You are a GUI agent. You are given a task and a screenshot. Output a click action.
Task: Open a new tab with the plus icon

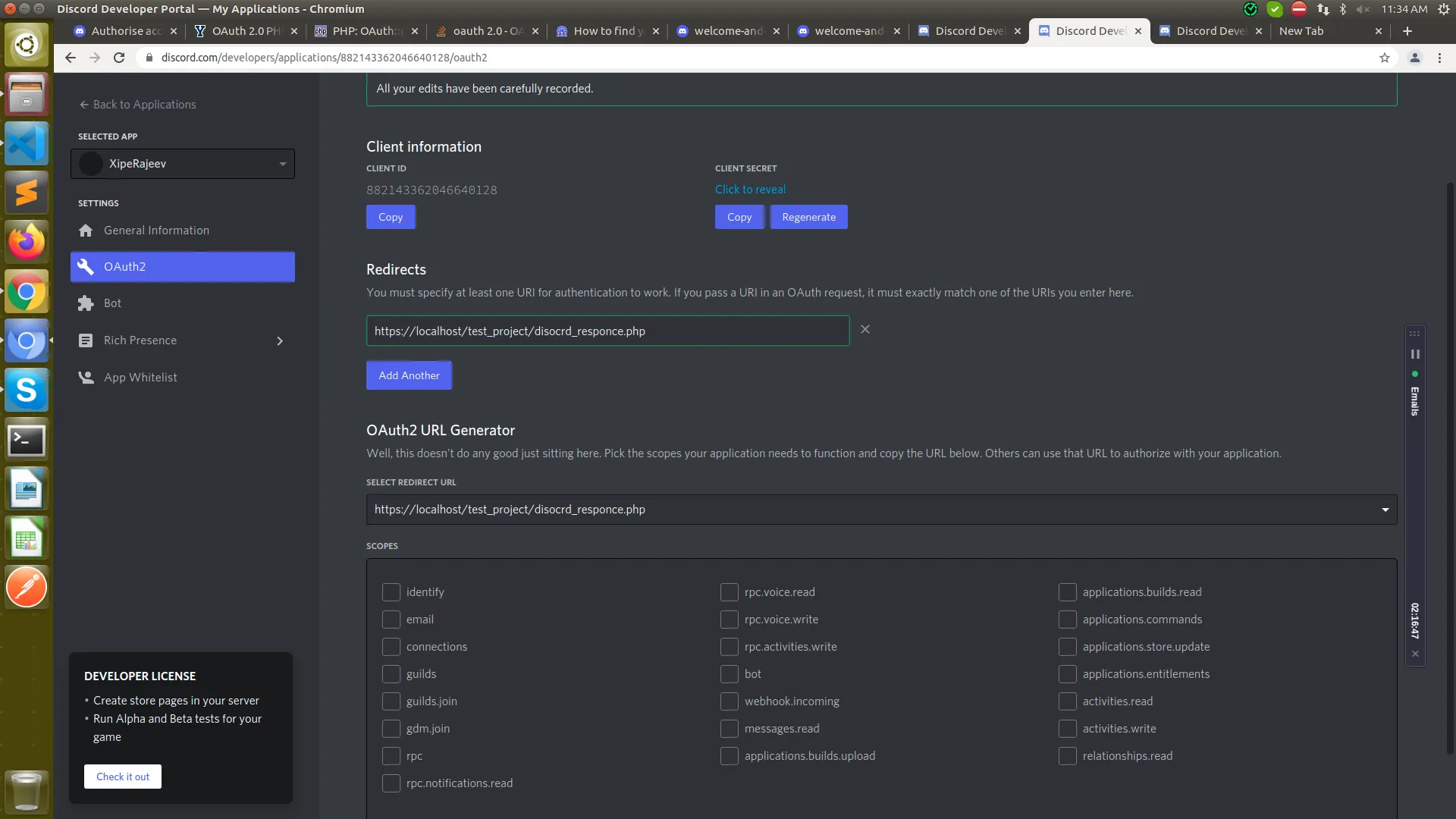[x=1407, y=31]
